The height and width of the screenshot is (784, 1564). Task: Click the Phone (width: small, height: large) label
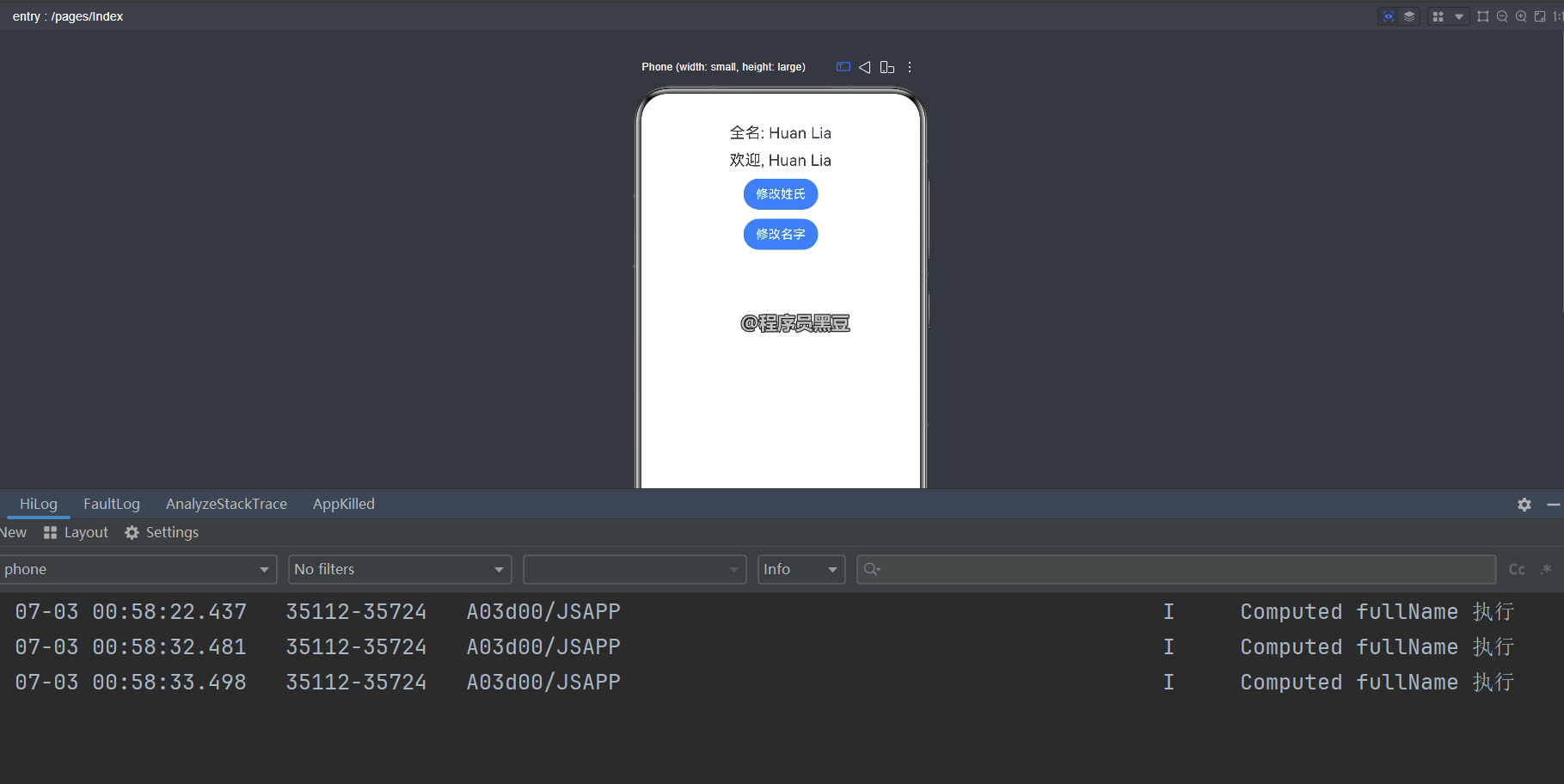(723, 67)
